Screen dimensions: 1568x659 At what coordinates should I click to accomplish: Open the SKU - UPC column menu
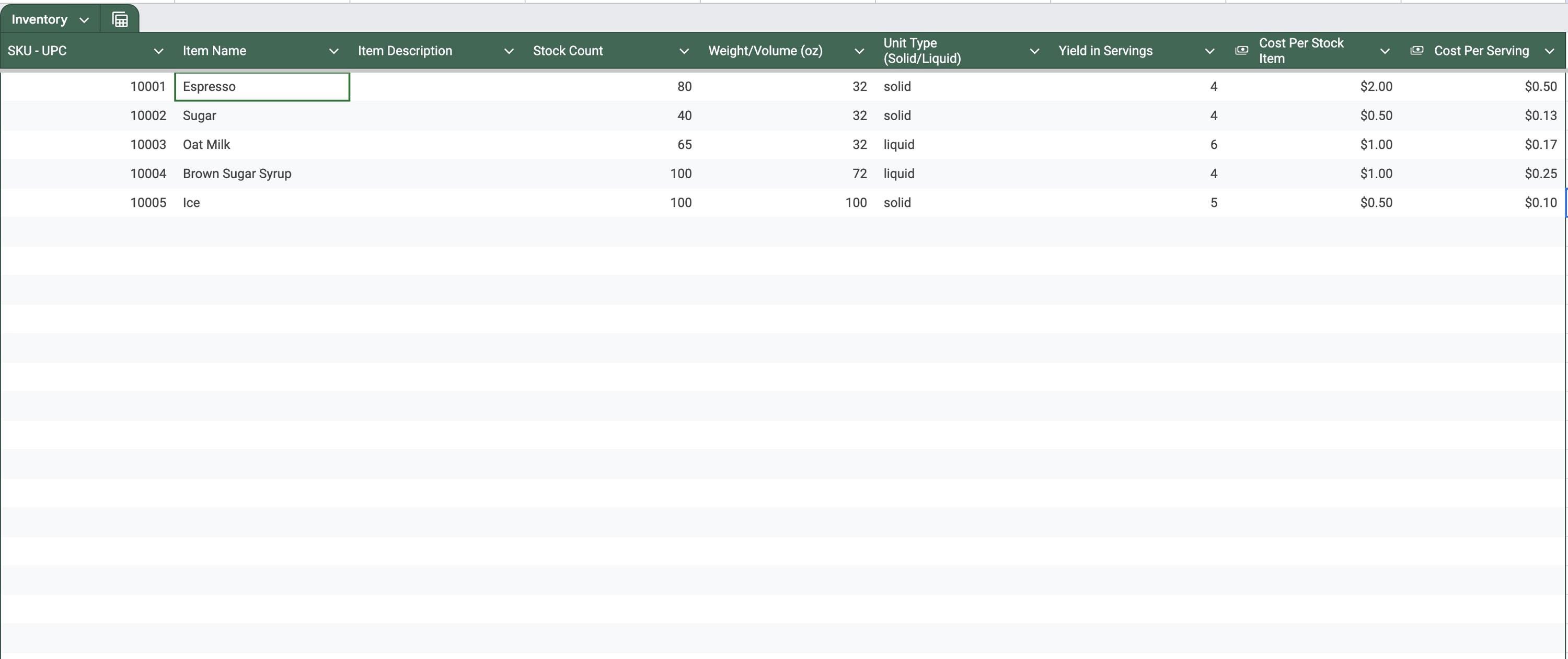point(159,51)
